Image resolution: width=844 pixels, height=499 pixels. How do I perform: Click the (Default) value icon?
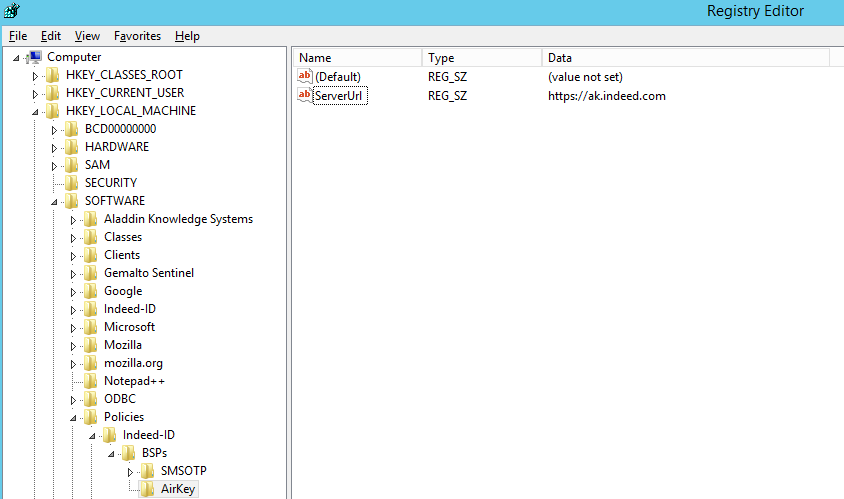[x=305, y=77]
